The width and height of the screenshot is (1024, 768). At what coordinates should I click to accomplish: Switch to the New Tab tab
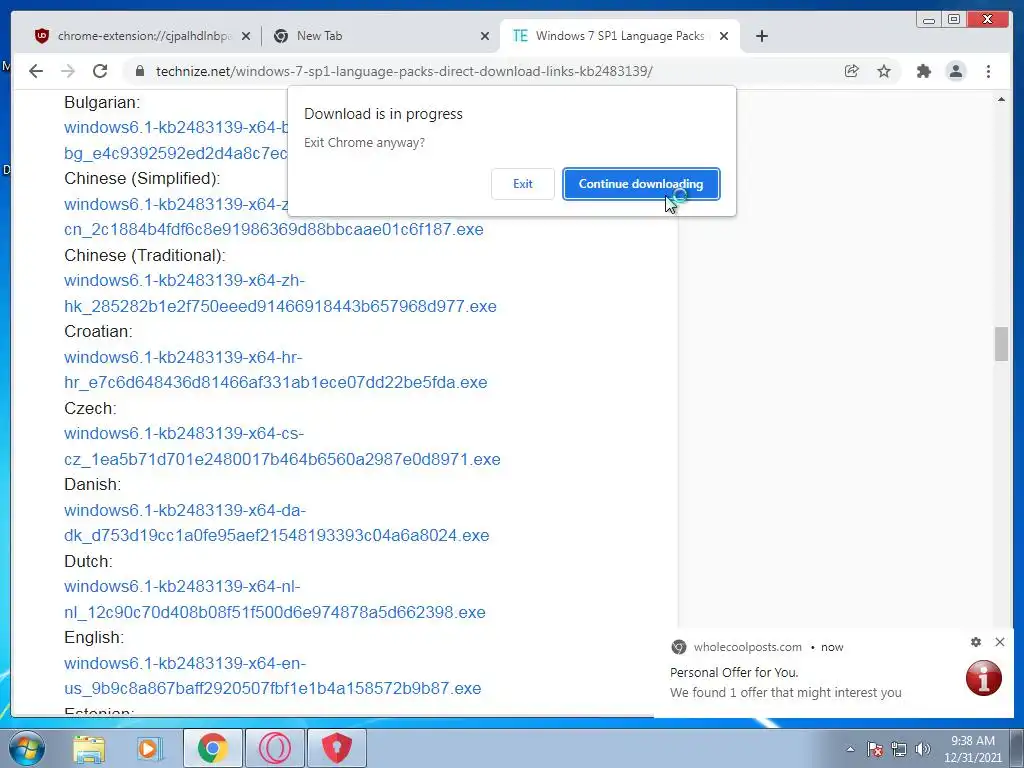379,36
